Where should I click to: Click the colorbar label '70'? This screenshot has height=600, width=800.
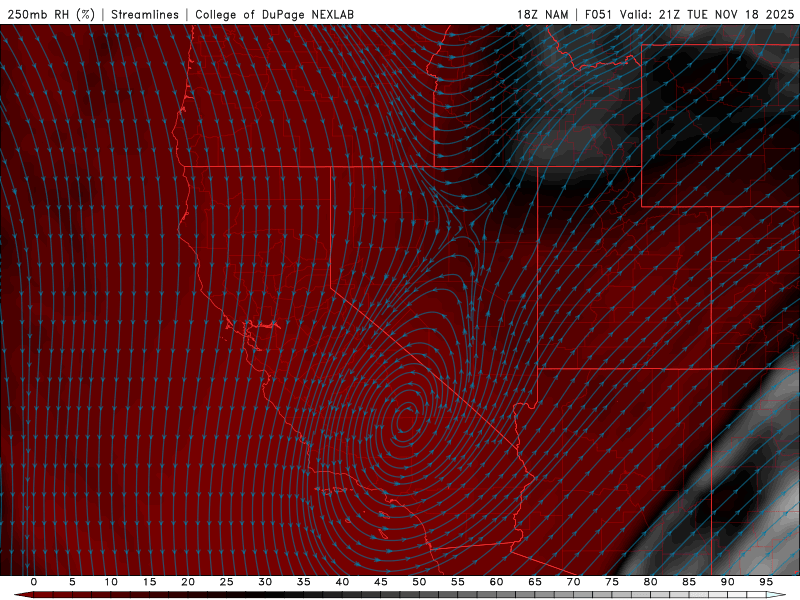573,582
